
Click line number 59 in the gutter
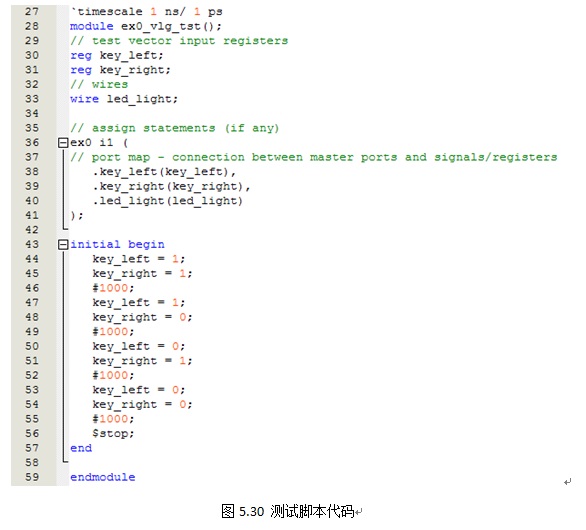32,477
